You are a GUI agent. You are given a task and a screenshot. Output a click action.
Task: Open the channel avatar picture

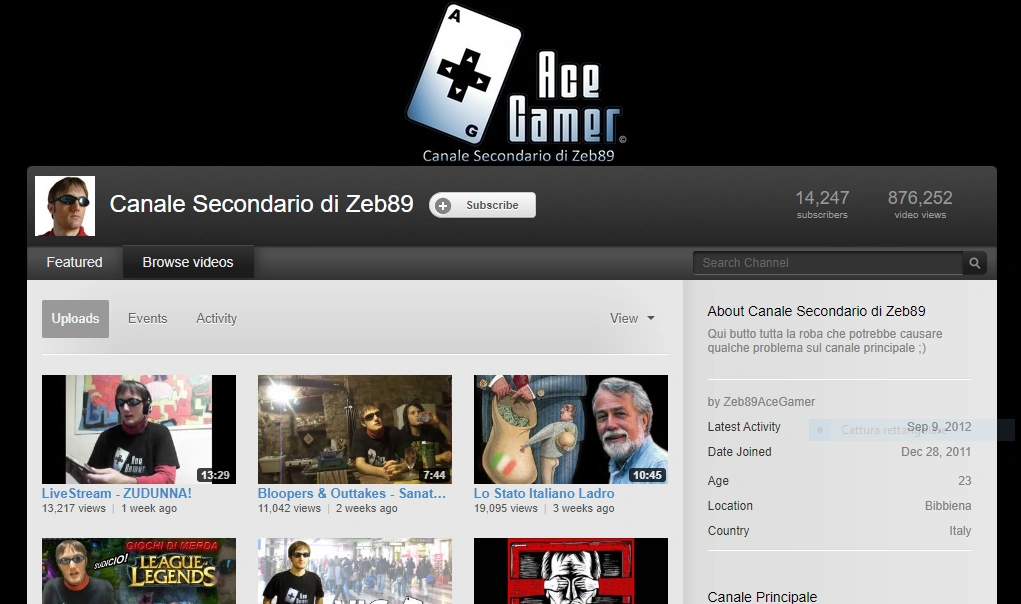point(65,206)
